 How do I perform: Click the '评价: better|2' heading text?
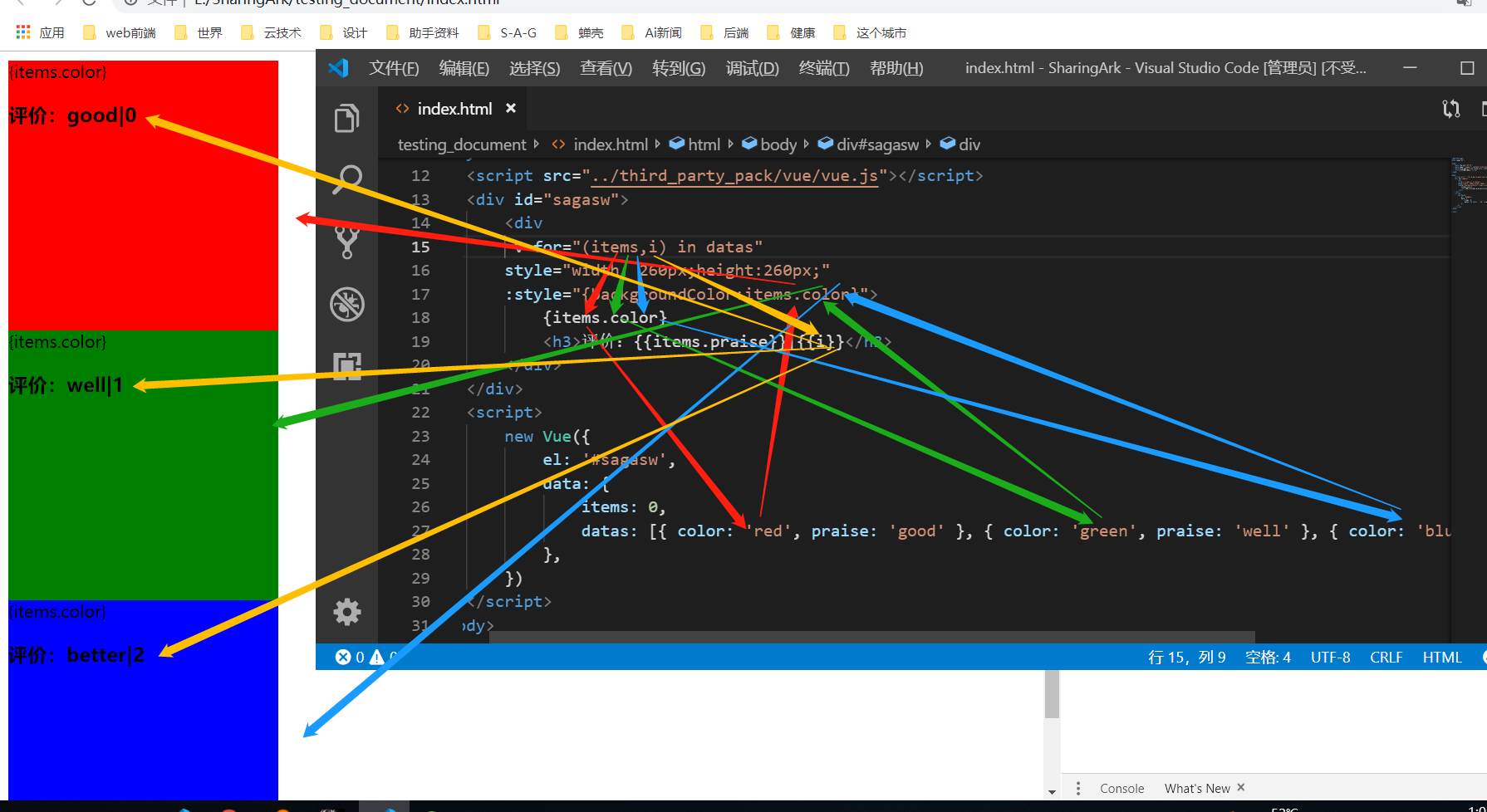(x=76, y=655)
